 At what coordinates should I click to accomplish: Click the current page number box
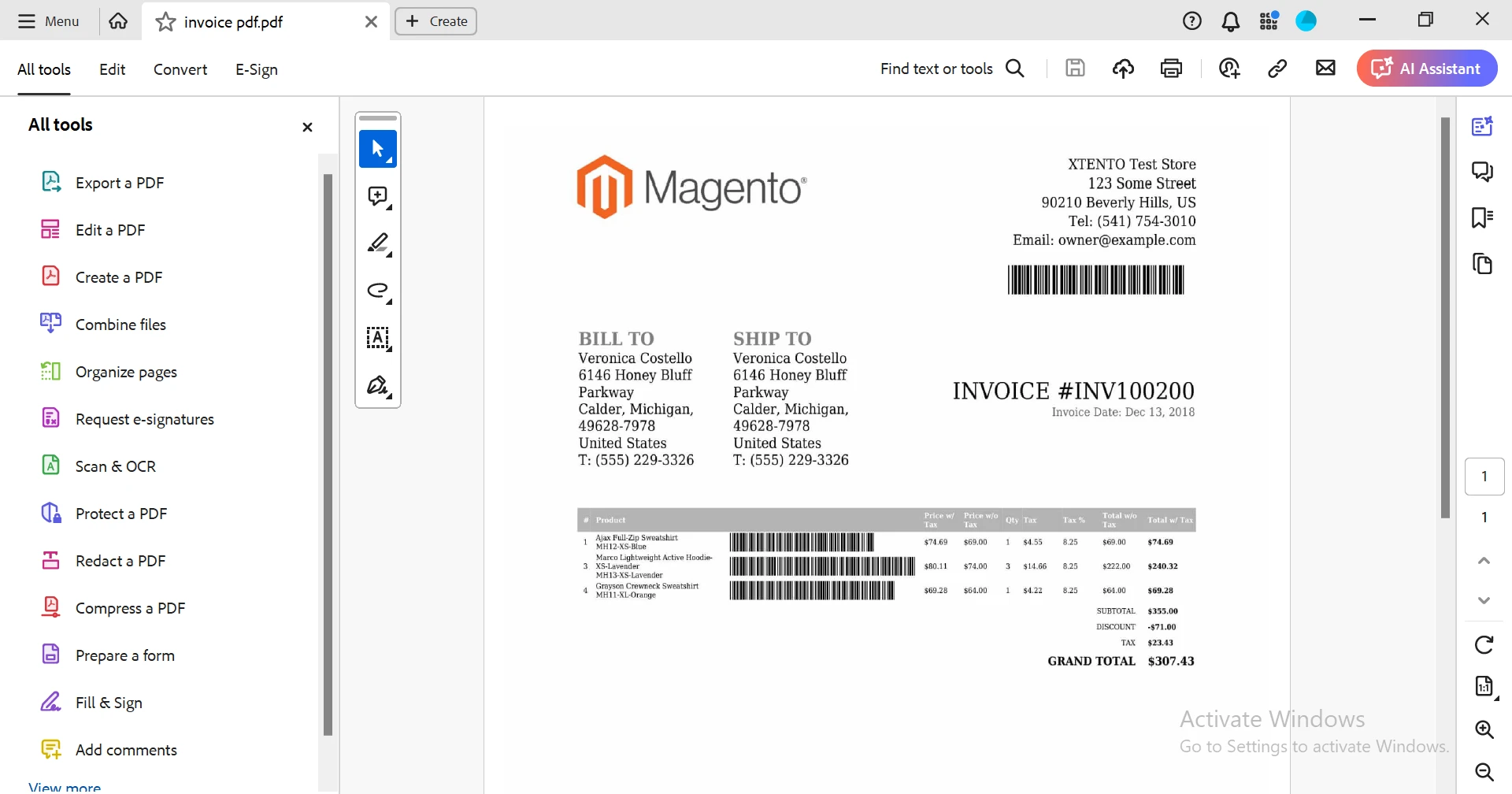(1484, 477)
